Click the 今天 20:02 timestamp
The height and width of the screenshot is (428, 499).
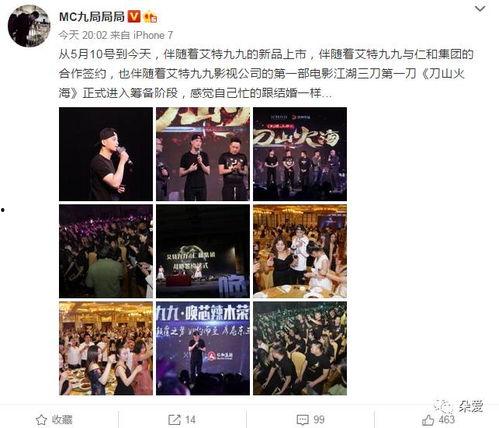coord(83,35)
